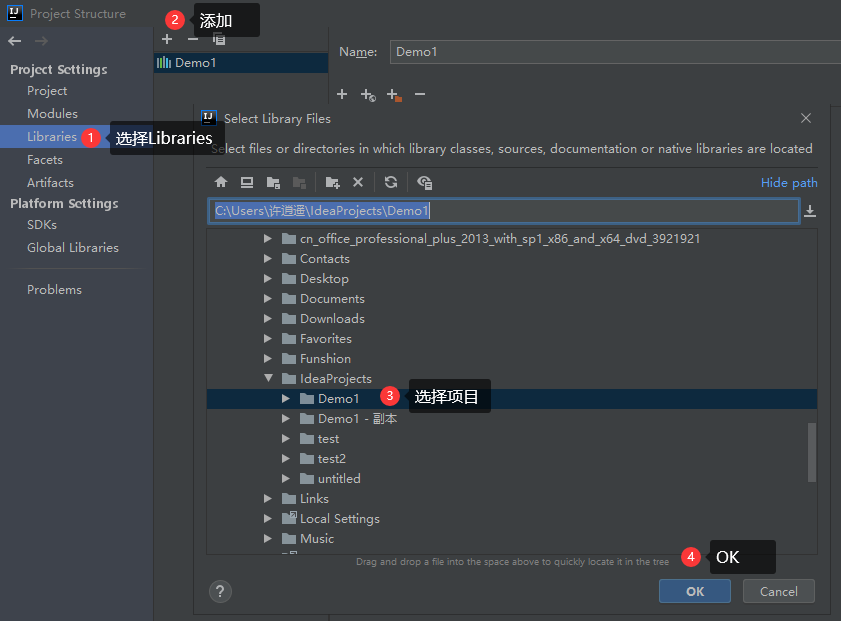Remove library root with minus icon under Name
Viewport: 841px width, 621px height.
click(x=420, y=94)
